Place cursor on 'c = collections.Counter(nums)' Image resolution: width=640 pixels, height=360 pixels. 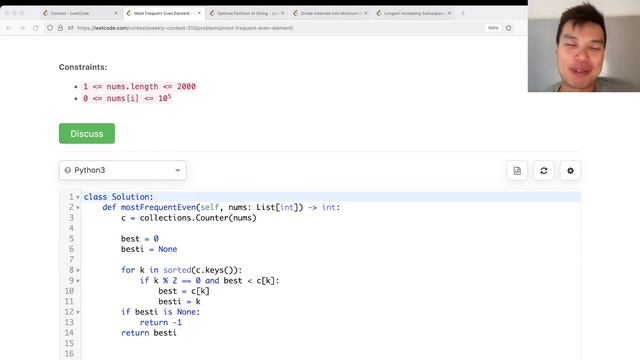189,218
